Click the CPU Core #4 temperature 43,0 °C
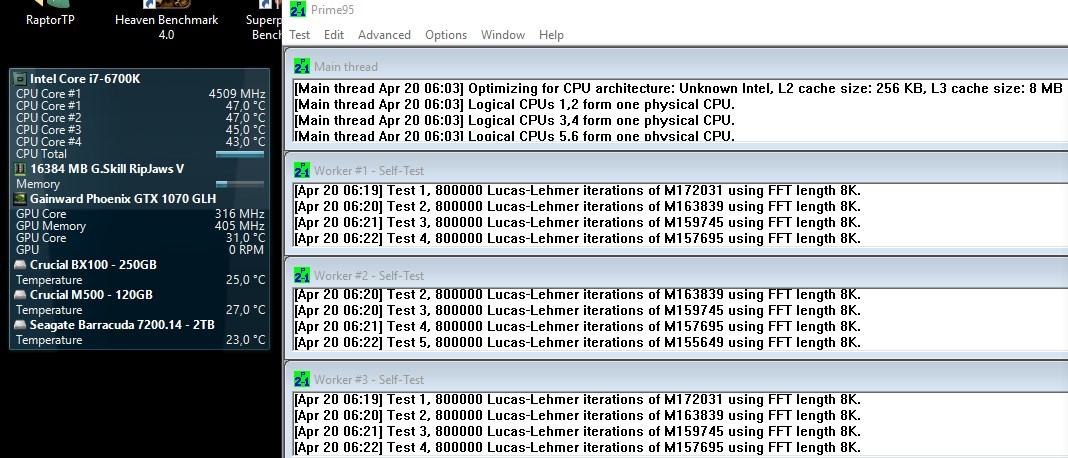Screen dimensions: 1068x458 coord(245,142)
